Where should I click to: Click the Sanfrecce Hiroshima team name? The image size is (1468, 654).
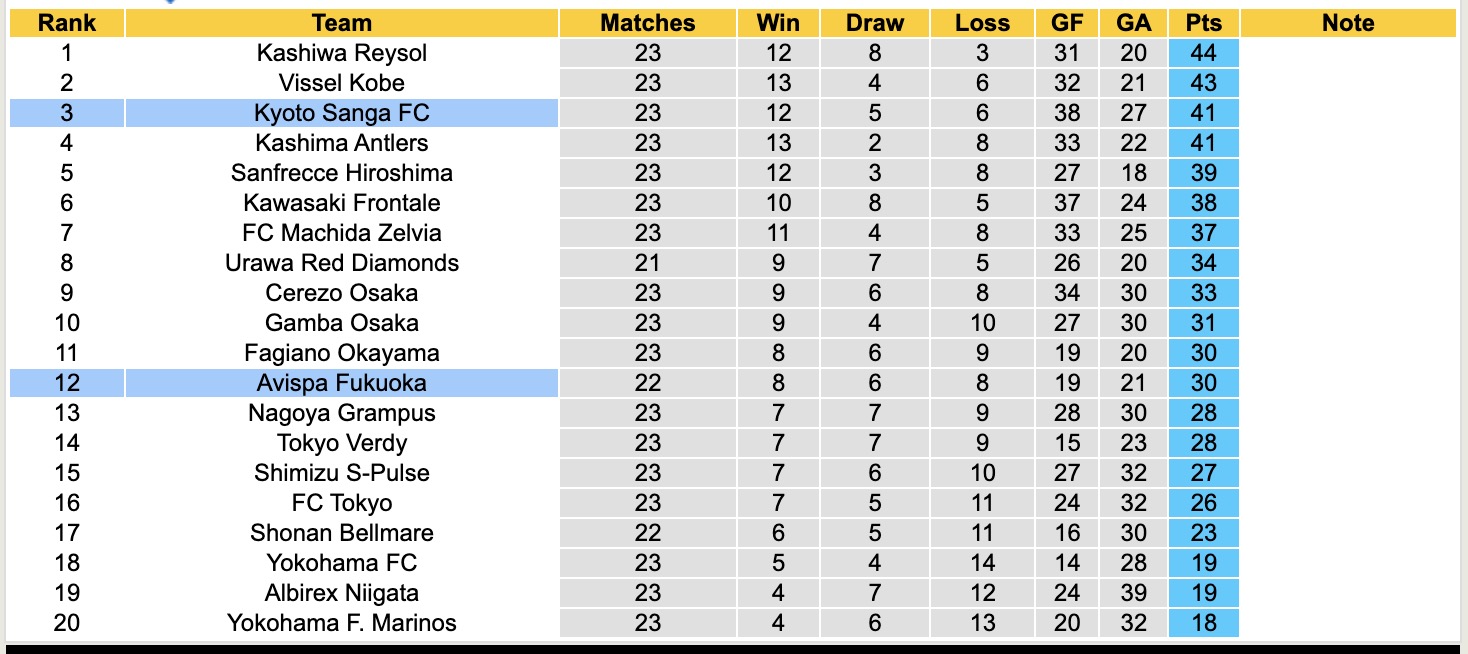point(341,173)
